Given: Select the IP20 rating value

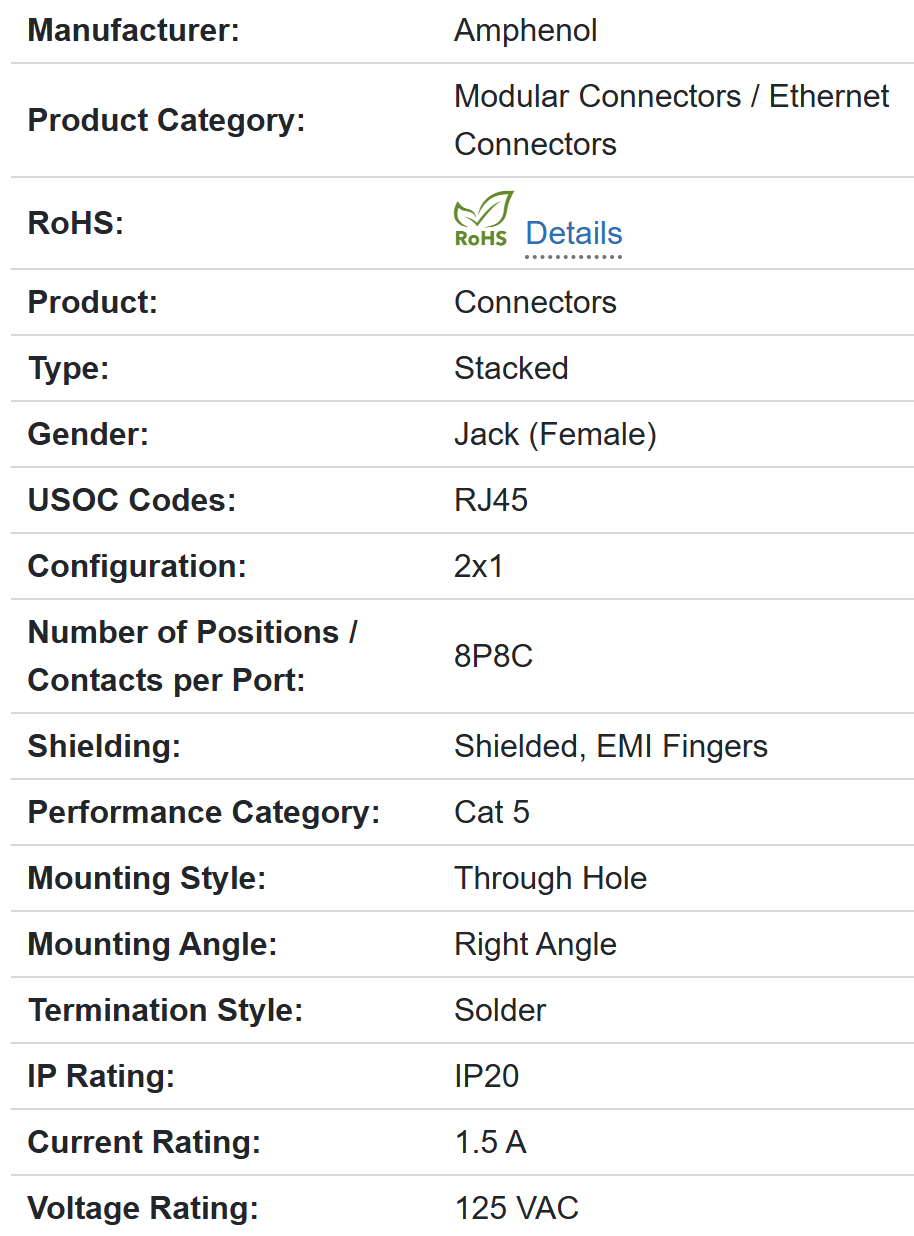Looking at the screenshot, I should click(x=487, y=1076).
